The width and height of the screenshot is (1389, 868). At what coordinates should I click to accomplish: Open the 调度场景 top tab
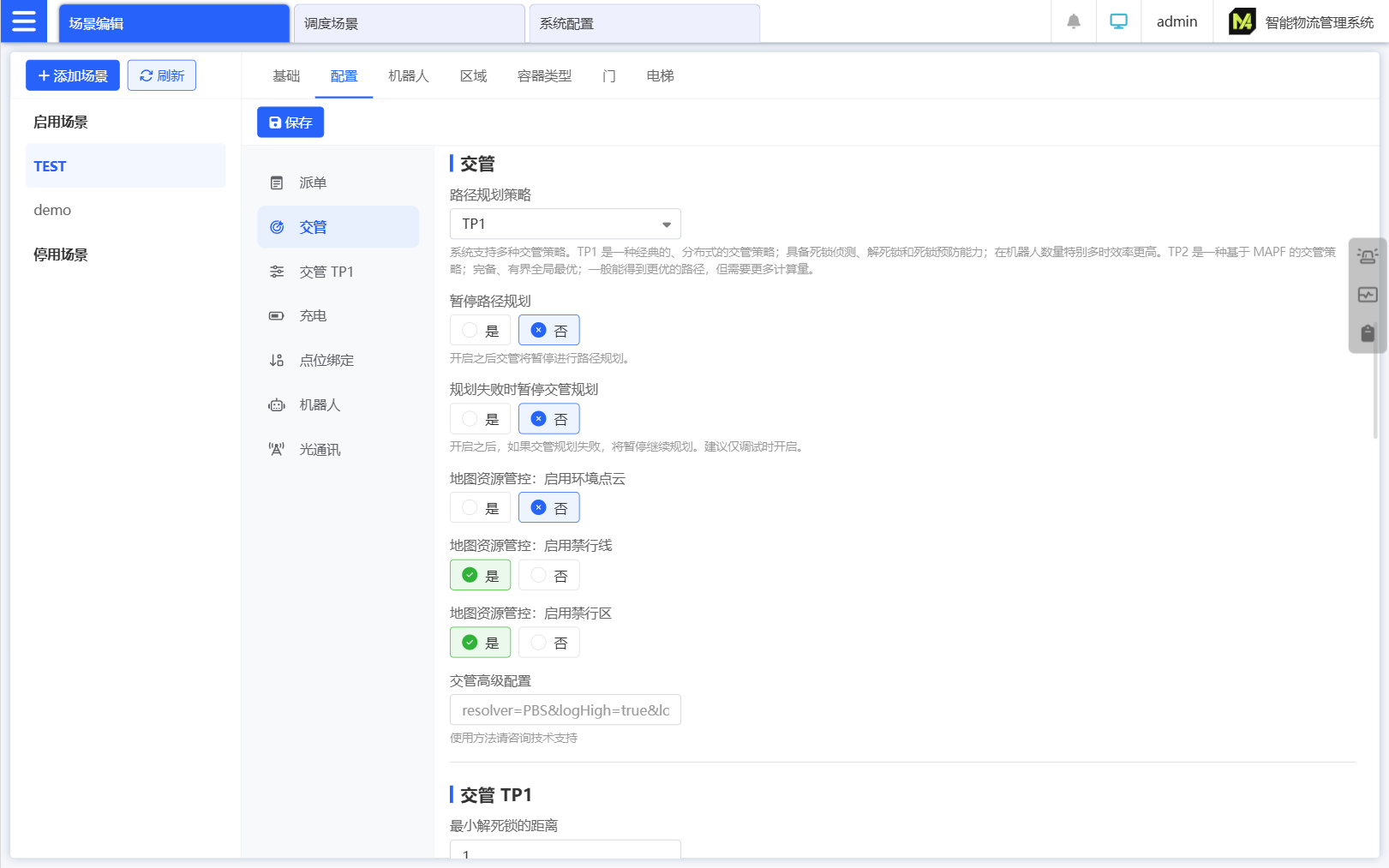pyautogui.click(x=409, y=23)
